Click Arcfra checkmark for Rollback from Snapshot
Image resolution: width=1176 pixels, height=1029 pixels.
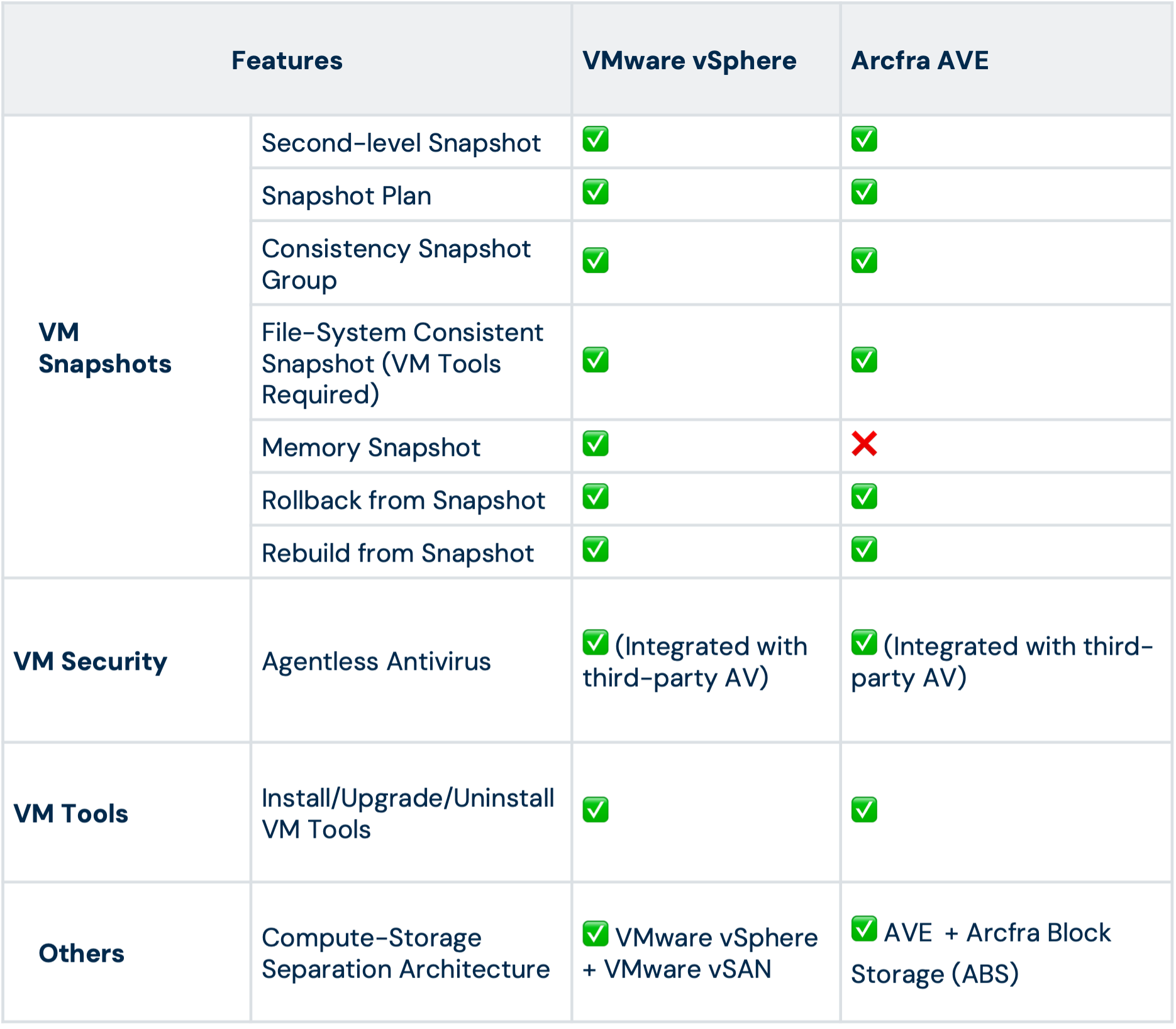(x=864, y=496)
